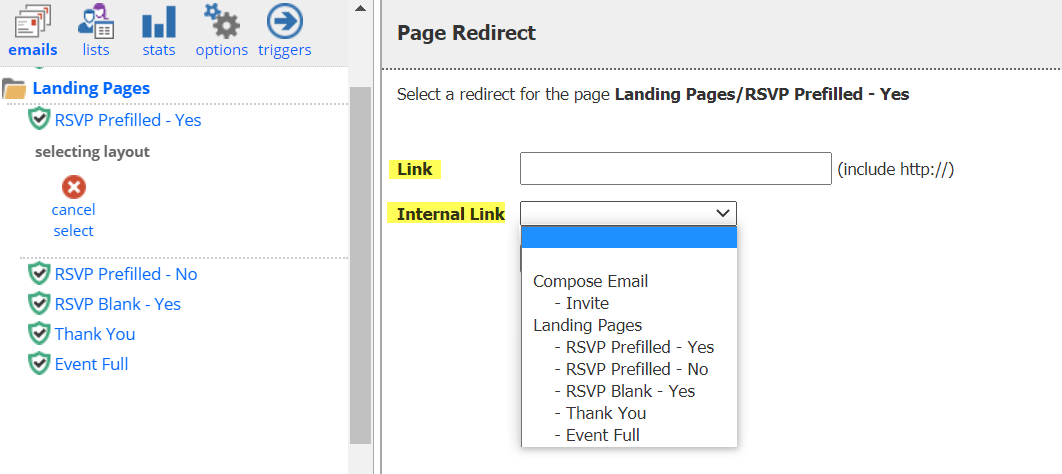Open the lists icon

click(95, 22)
